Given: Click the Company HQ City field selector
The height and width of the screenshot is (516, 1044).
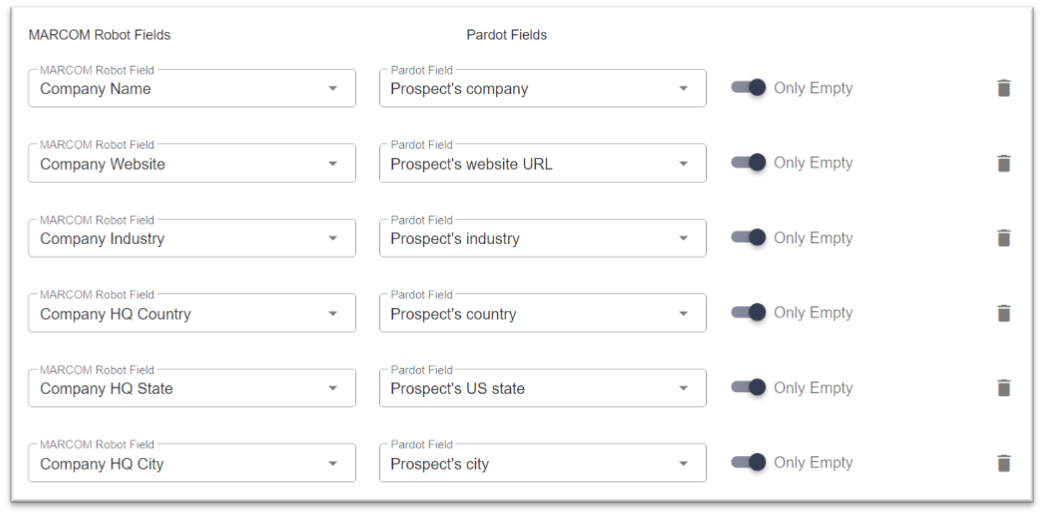Looking at the screenshot, I should pyautogui.click(x=192, y=463).
